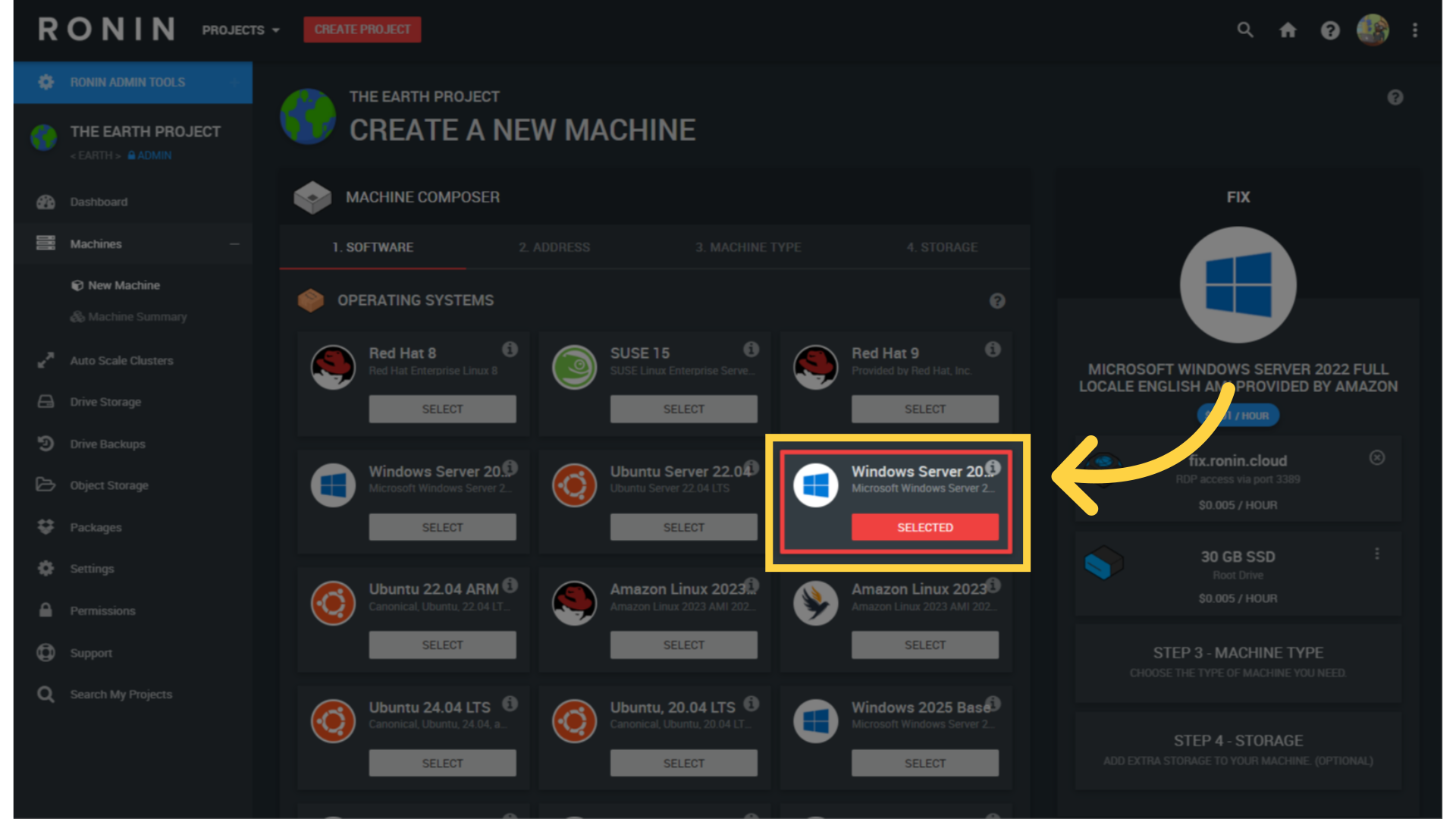Open Drive Backups in sidebar
This screenshot has width=1456, height=819.
[x=107, y=444]
